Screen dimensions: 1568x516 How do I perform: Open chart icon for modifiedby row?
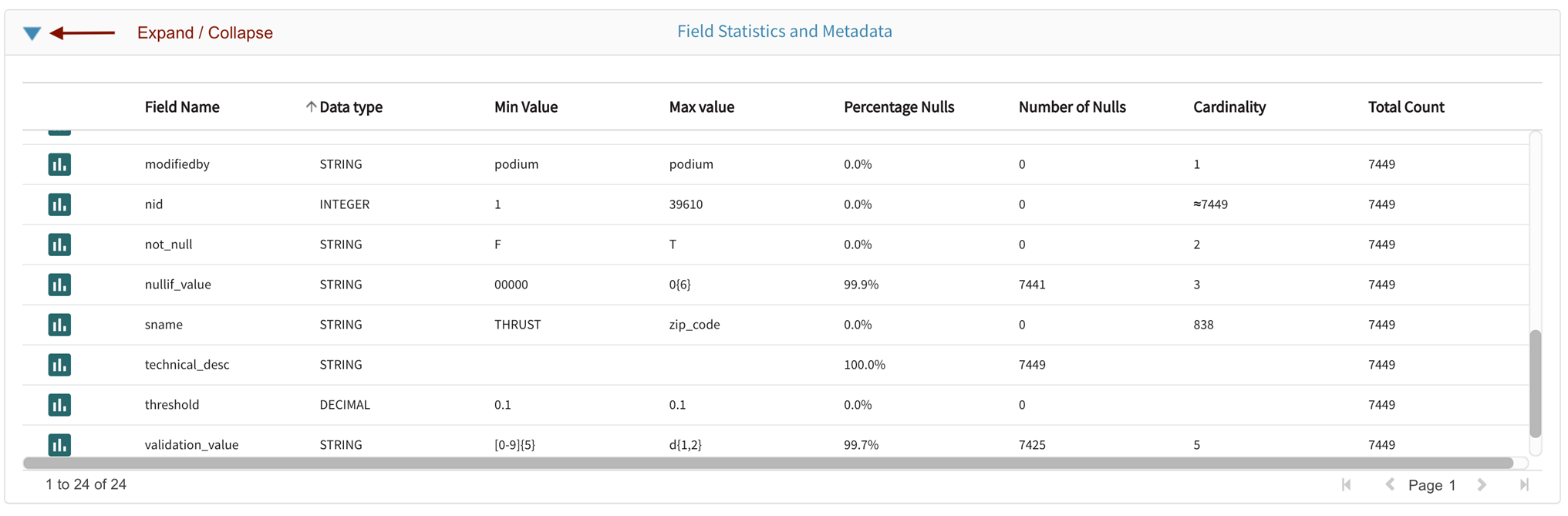pyautogui.click(x=59, y=164)
